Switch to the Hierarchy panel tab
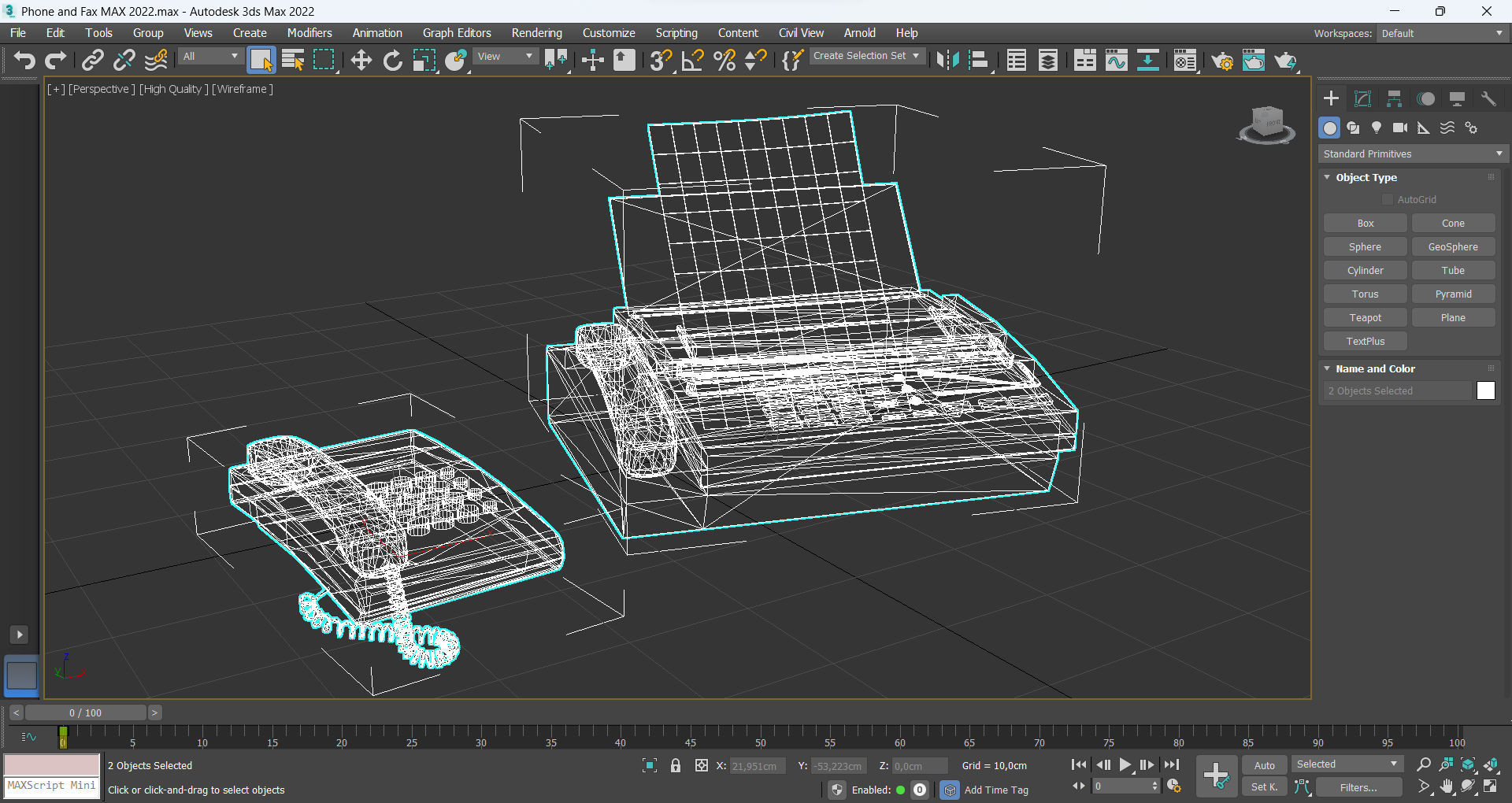The width and height of the screenshot is (1512, 803). (1394, 98)
